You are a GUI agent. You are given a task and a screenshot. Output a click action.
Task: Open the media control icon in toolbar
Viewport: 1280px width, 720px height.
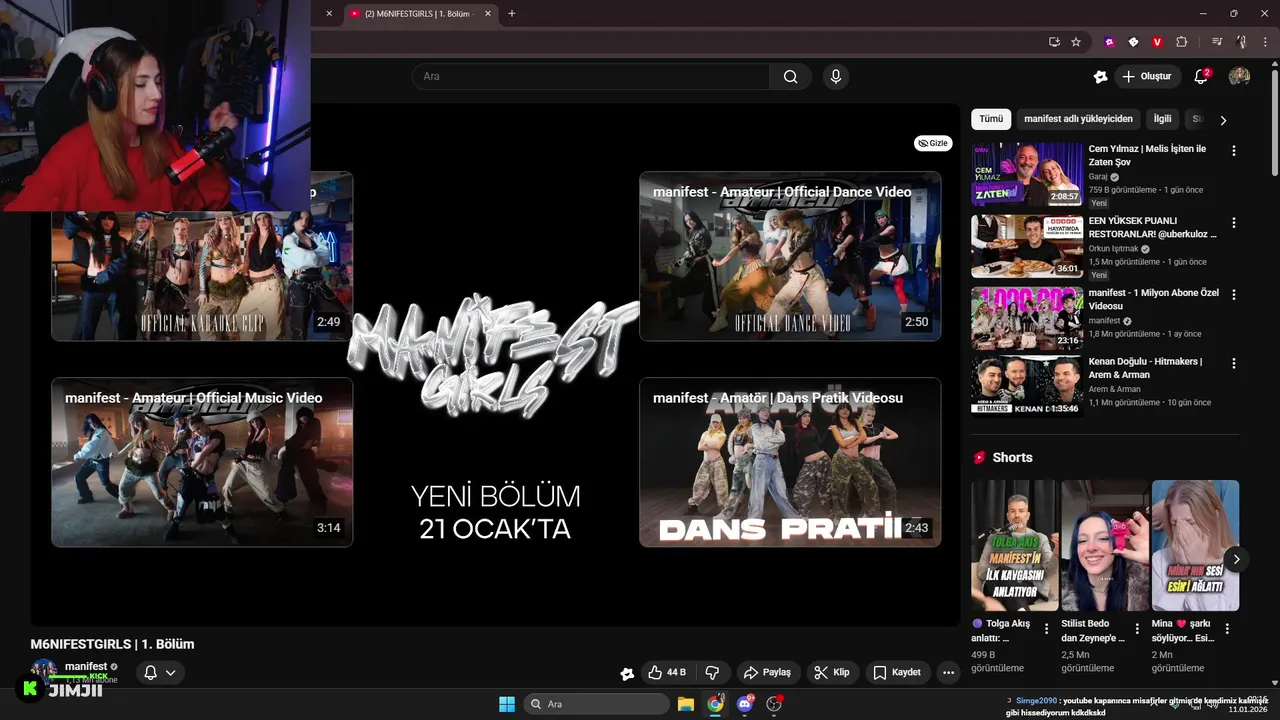(1217, 42)
